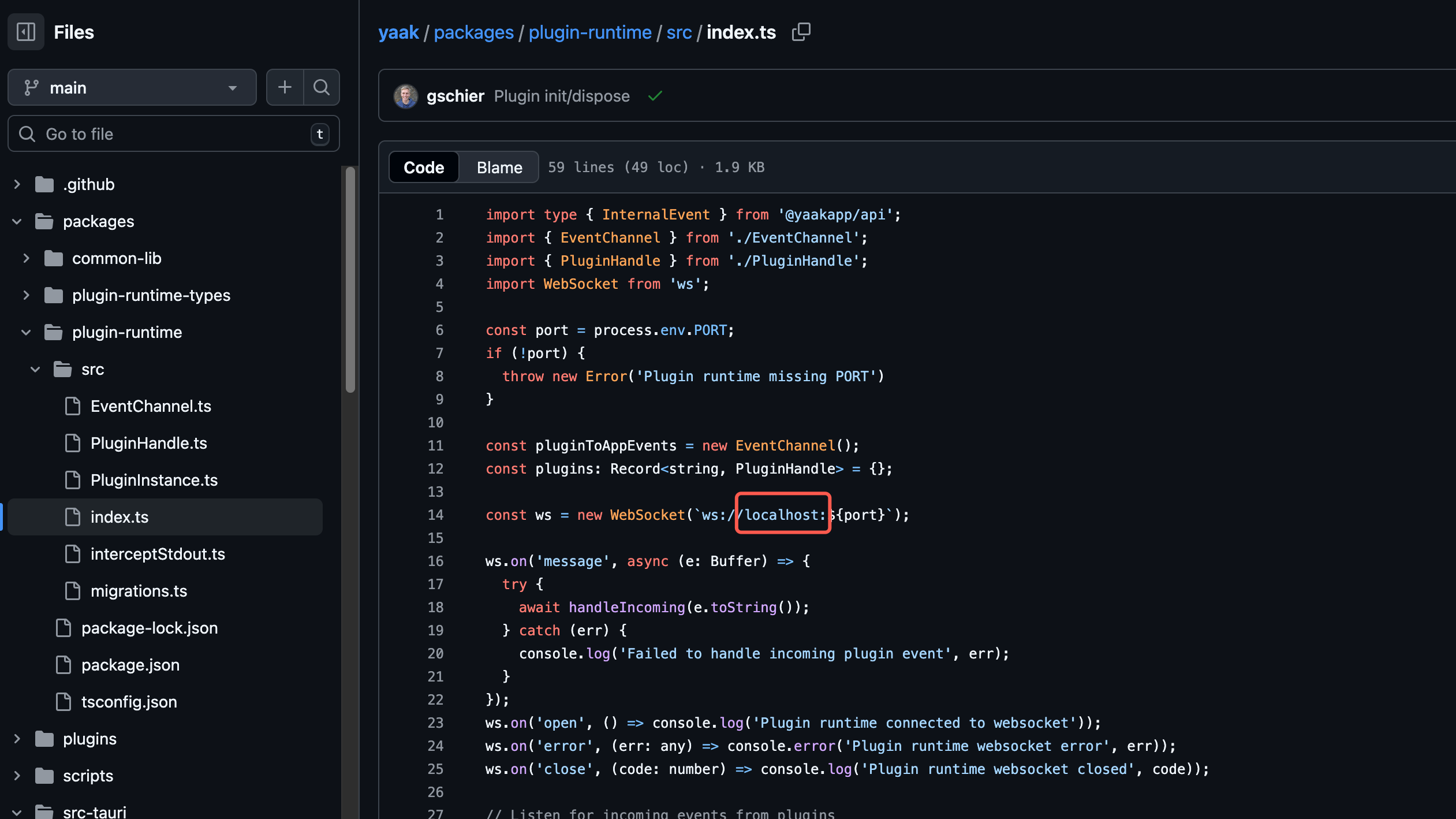Viewport: 1456px width, 819px height.
Task: Expand the plugin-runtime-types folder chevron
Action: [x=26, y=295]
